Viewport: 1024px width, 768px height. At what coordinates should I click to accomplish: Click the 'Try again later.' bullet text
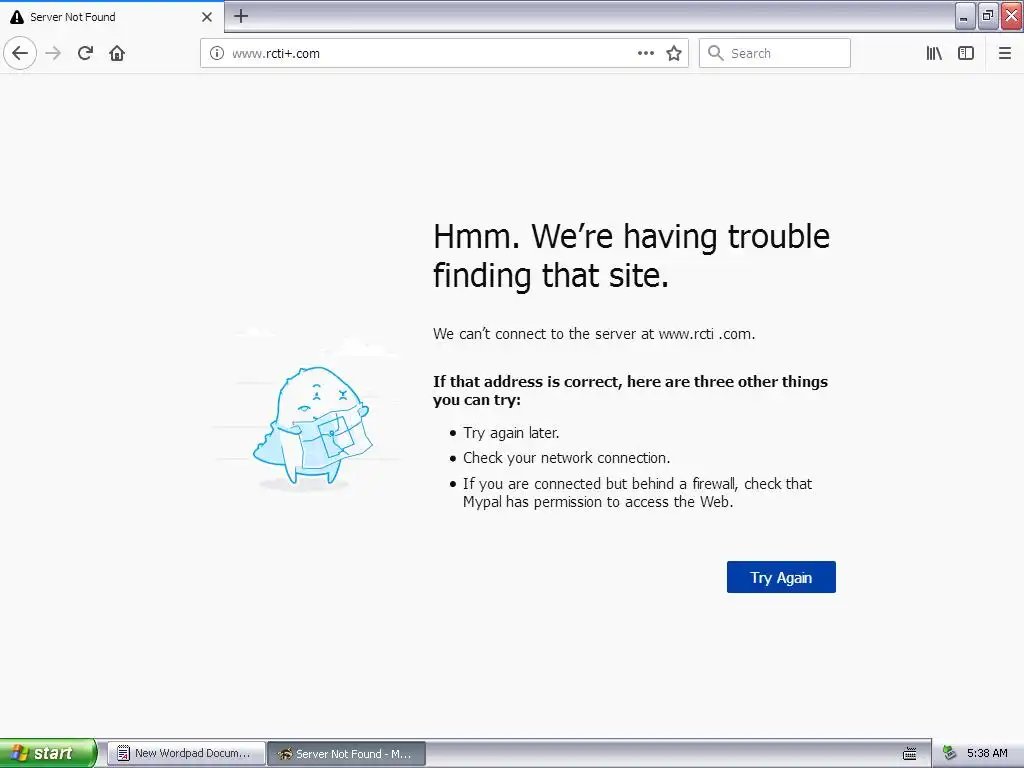(x=511, y=432)
